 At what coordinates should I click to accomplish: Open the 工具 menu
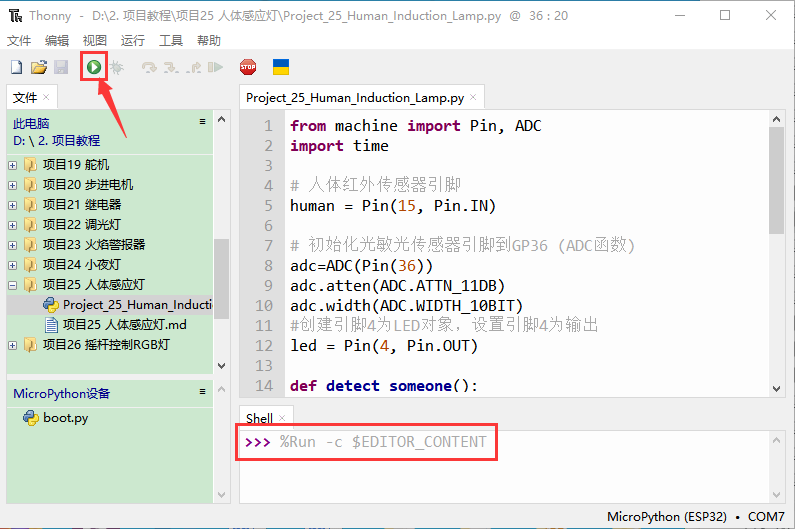pyautogui.click(x=171, y=40)
